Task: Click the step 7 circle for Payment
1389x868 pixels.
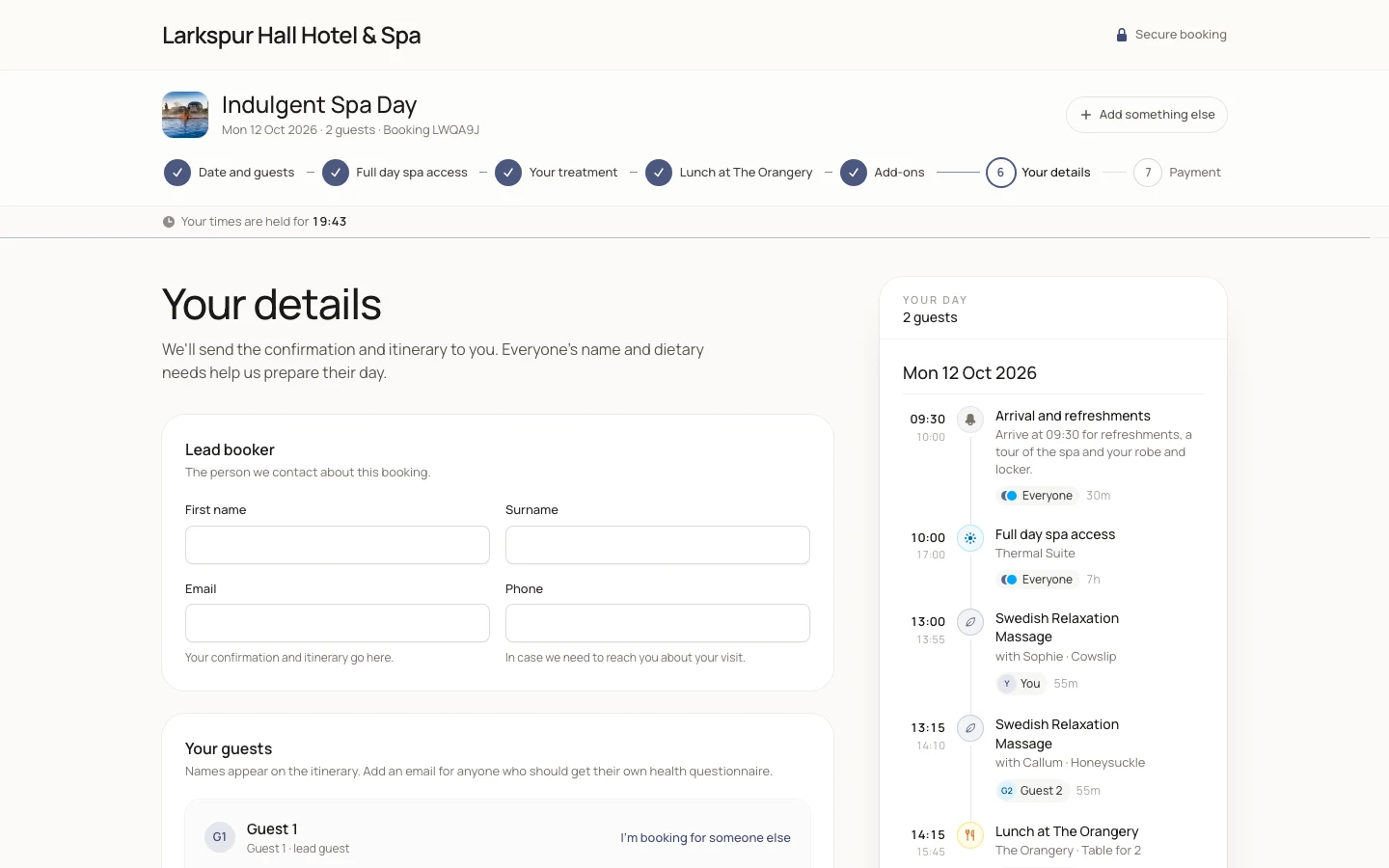Action: [1148, 173]
